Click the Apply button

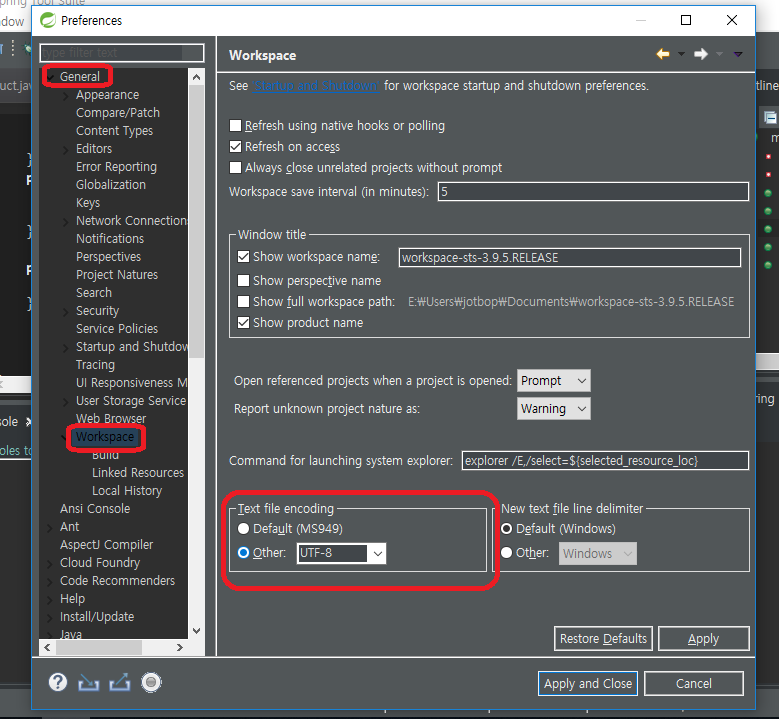coord(703,639)
